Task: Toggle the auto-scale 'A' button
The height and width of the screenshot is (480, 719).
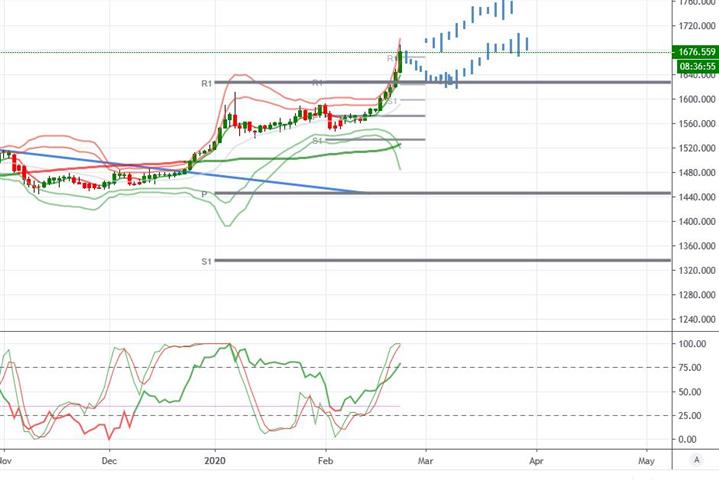Action: click(697, 459)
